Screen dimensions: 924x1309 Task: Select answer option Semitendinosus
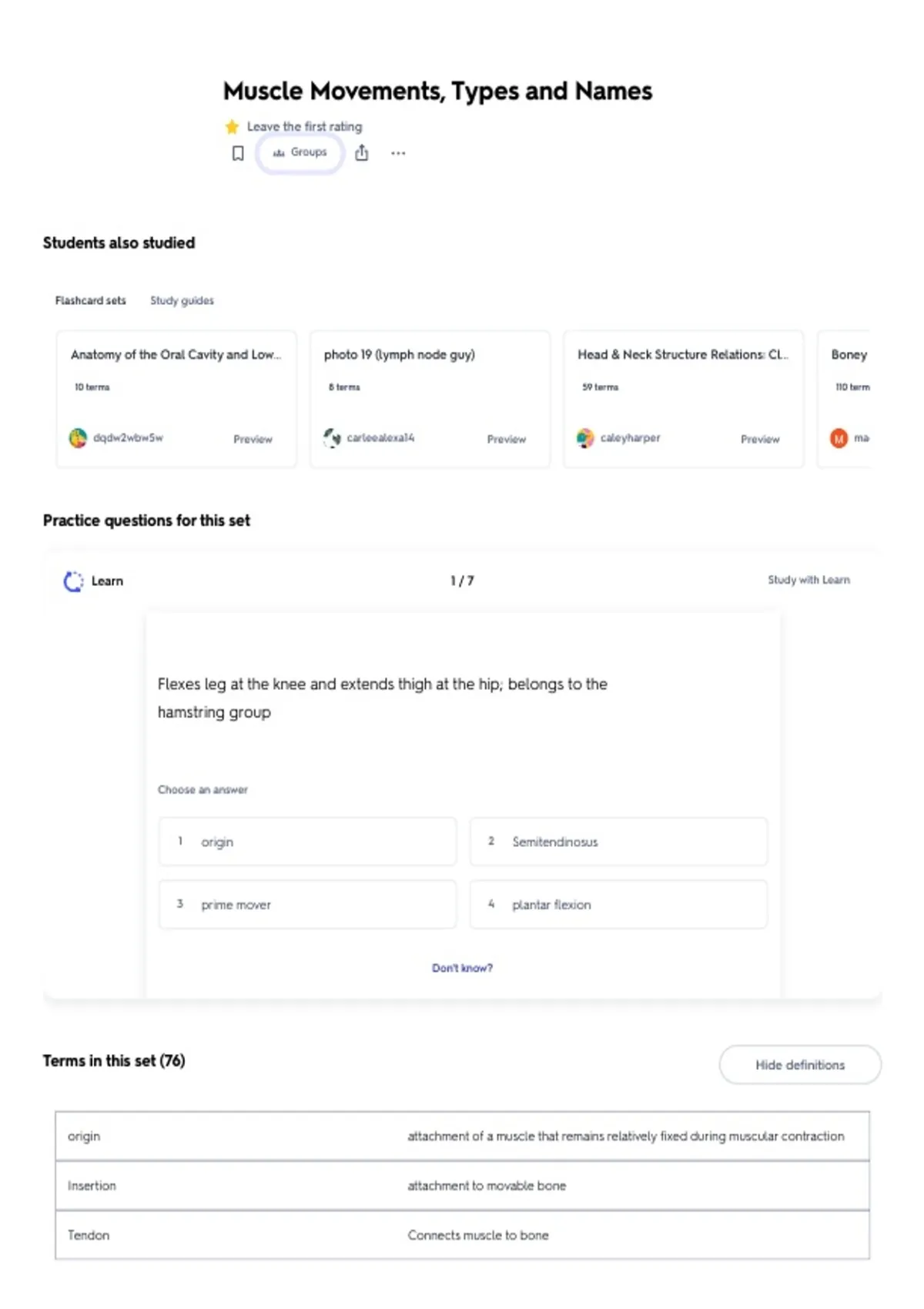coord(618,842)
